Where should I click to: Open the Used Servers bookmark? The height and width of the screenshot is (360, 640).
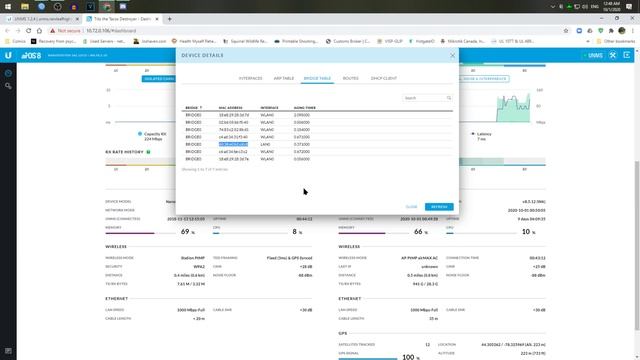(x=104, y=41)
